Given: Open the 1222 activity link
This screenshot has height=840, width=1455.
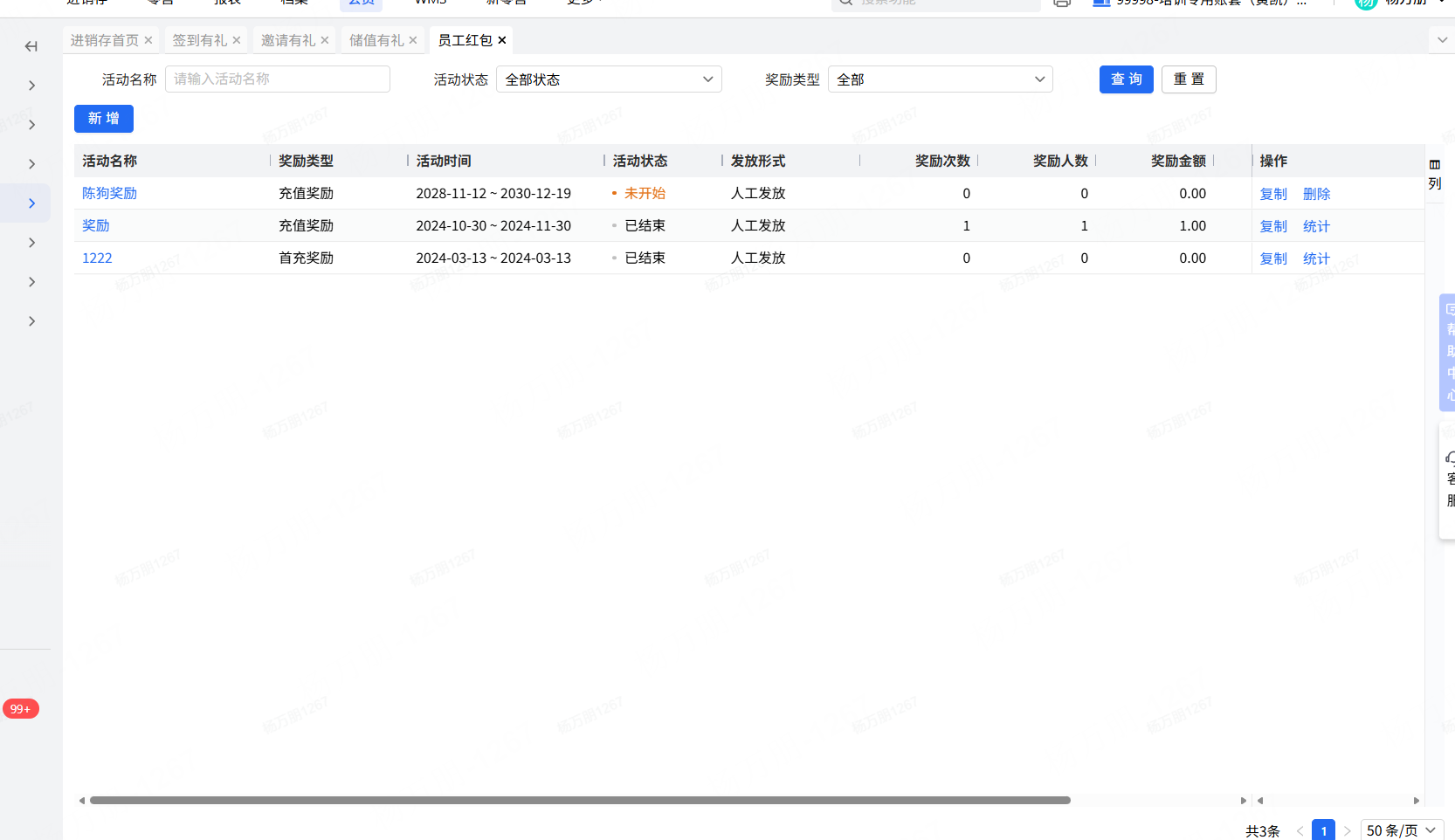Looking at the screenshot, I should coord(97,258).
